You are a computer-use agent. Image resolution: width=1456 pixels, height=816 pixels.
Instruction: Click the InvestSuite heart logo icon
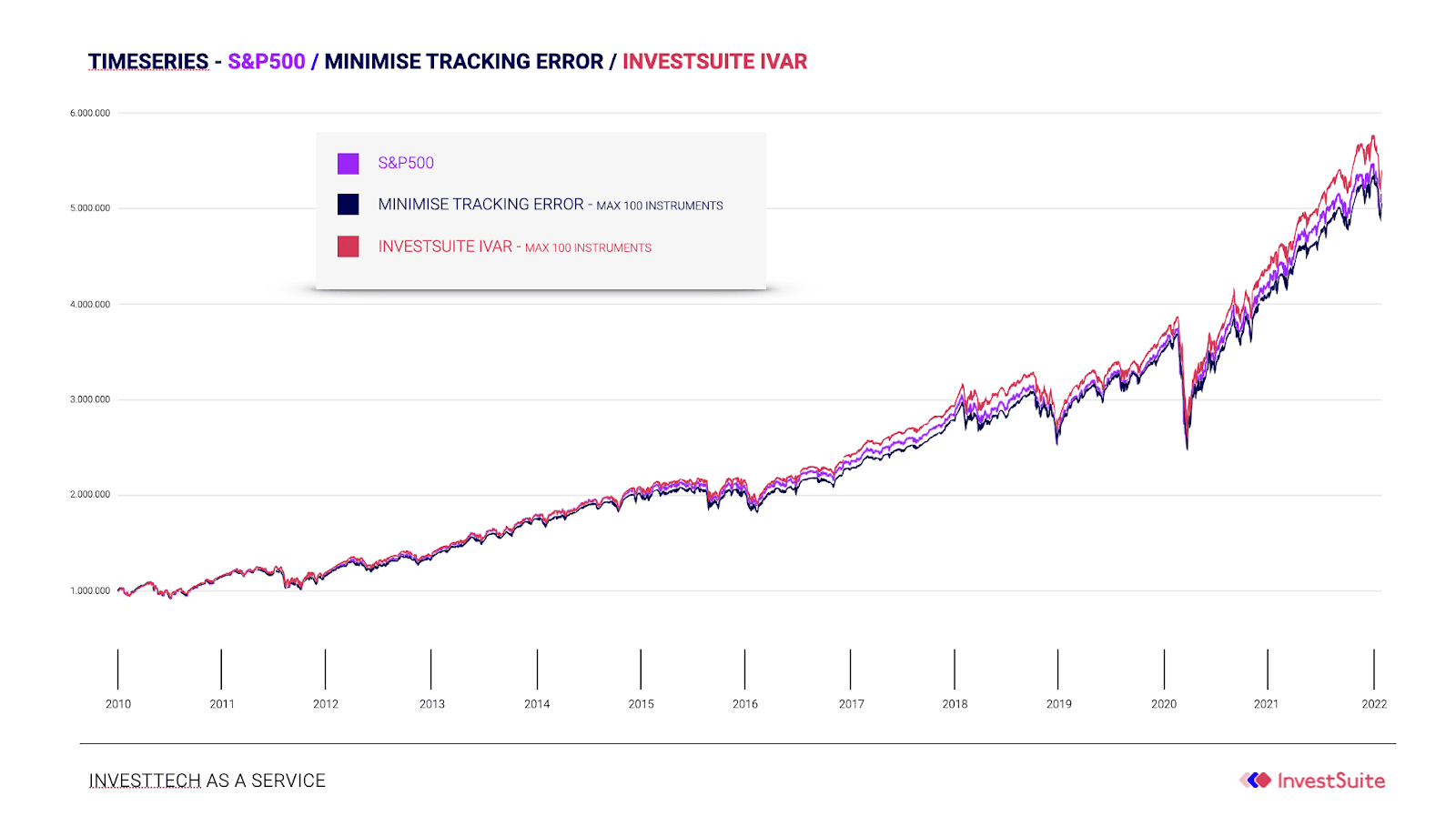click(x=1255, y=780)
